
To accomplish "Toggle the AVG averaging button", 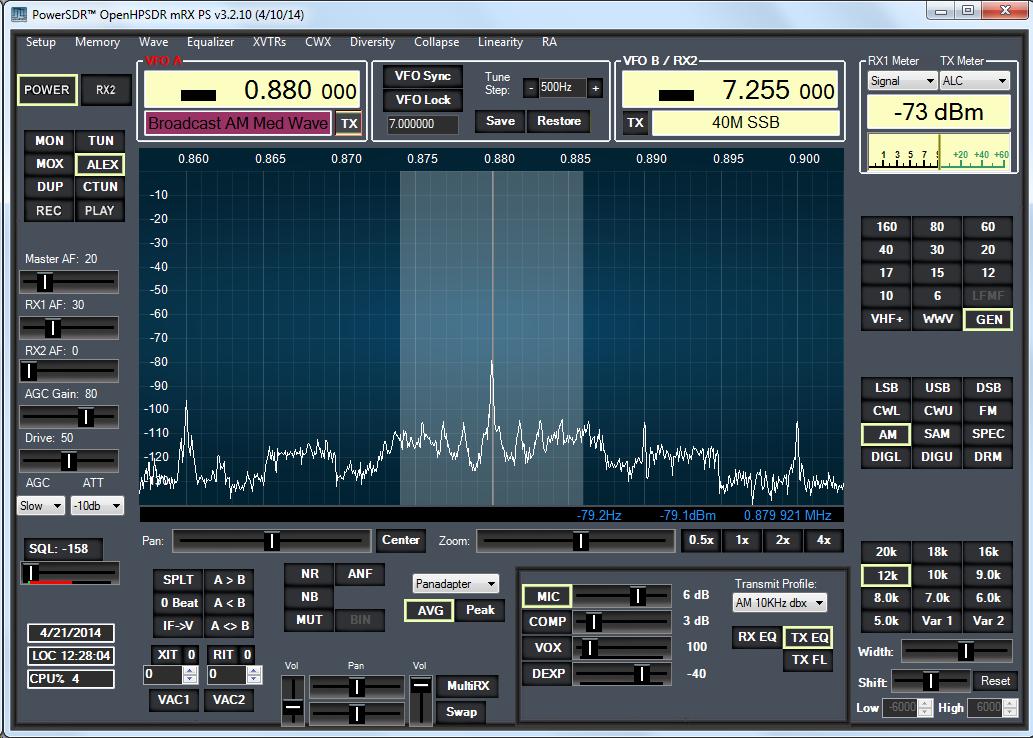I will pos(430,611).
